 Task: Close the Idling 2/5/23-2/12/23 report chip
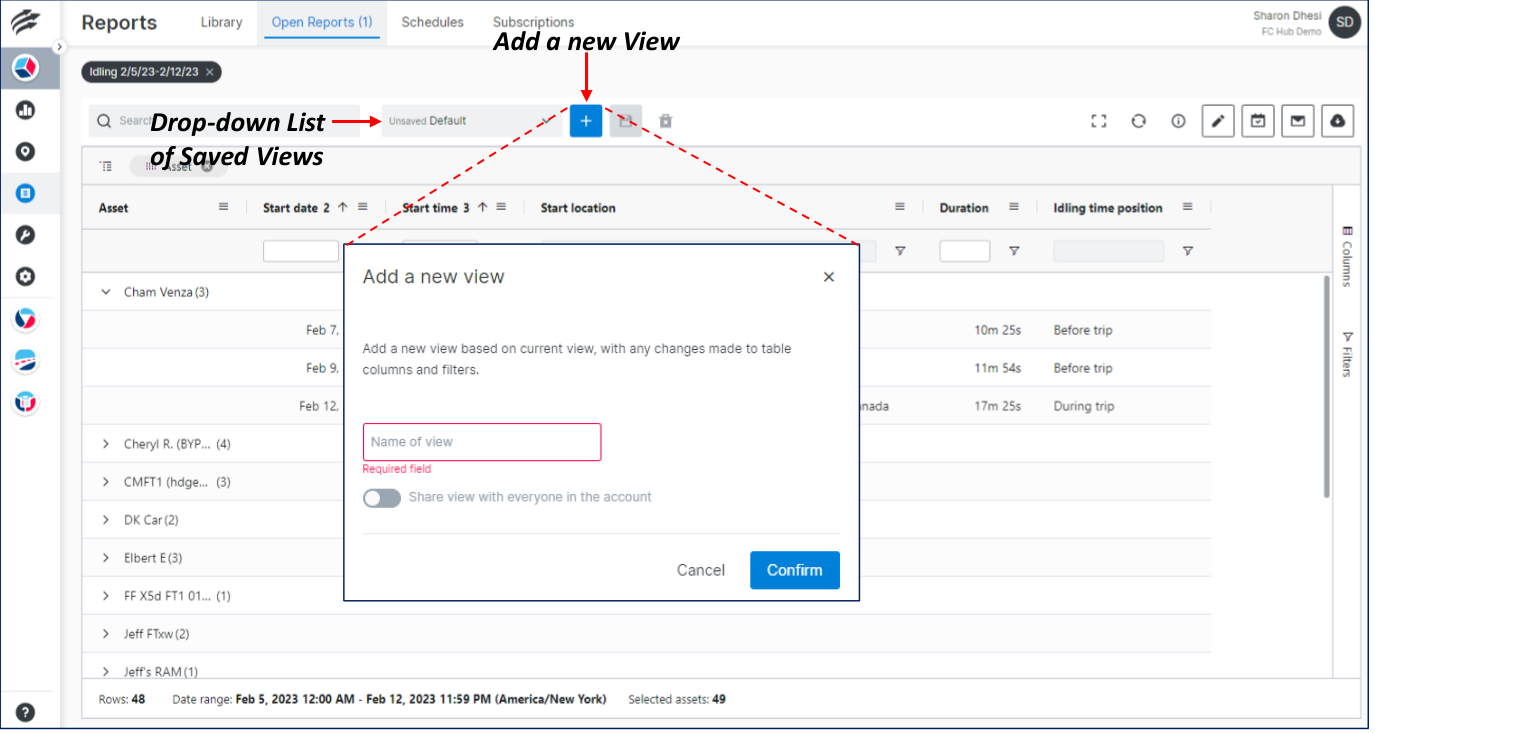coord(209,72)
